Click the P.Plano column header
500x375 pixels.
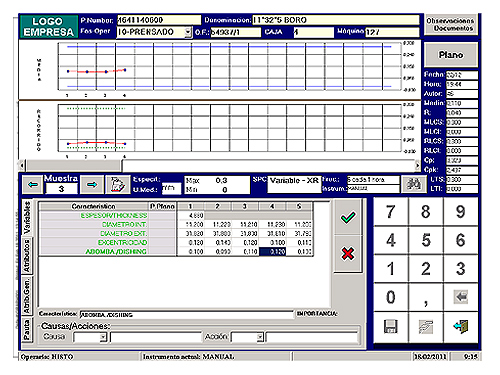click(162, 206)
